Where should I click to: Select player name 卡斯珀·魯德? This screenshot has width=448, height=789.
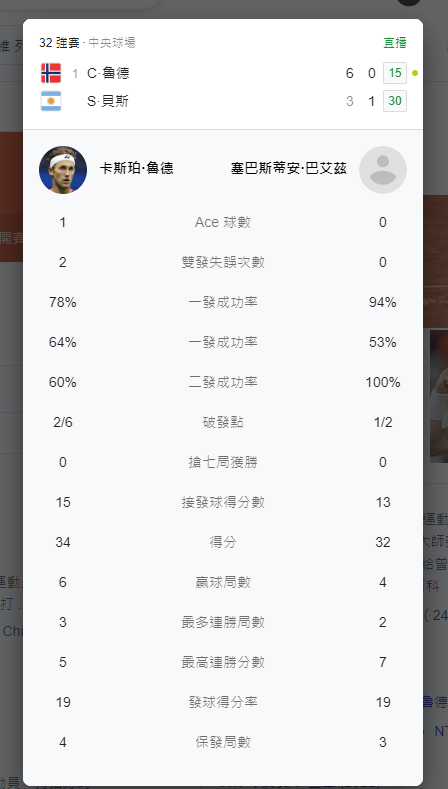coord(136,168)
